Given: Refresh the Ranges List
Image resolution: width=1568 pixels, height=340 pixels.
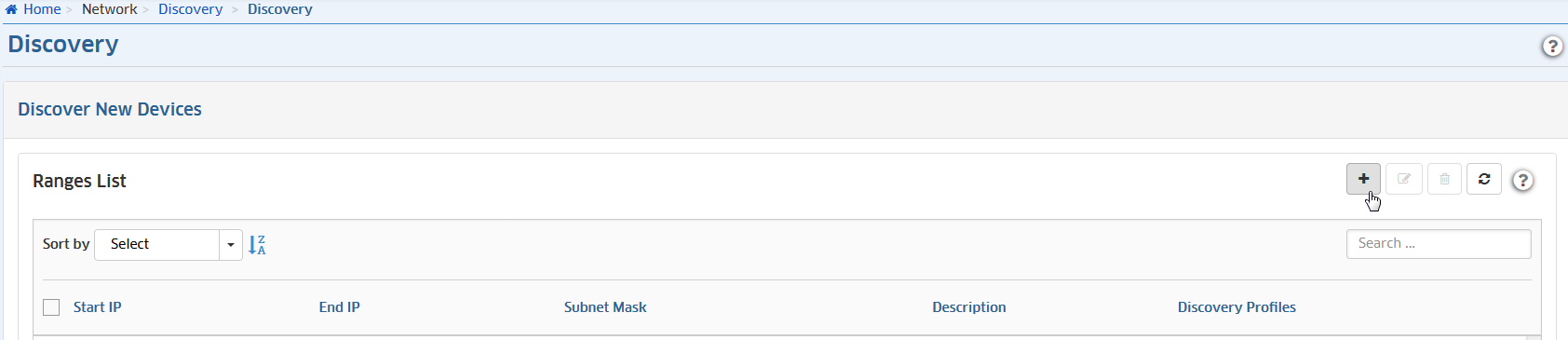Looking at the screenshot, I should point(1484,179).
